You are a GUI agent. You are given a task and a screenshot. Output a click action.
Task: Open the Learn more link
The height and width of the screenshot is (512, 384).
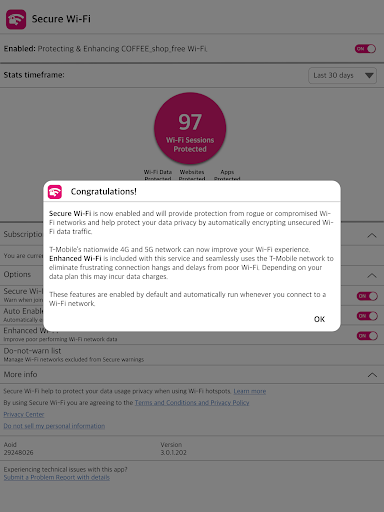tap(250, 391)
